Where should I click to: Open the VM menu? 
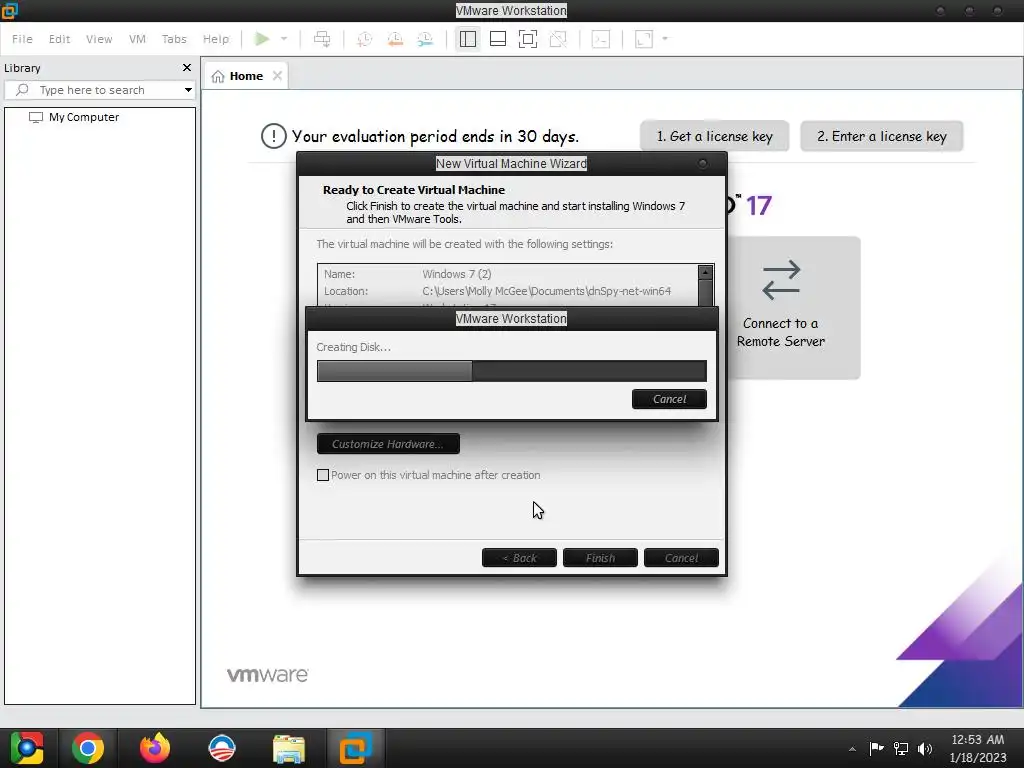tap(137, 39)
